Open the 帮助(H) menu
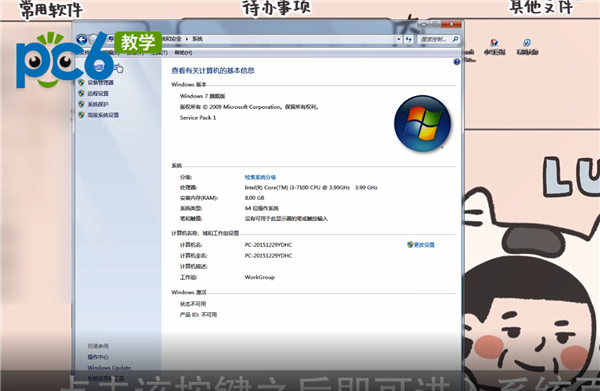Screen dimensions: 600x391 [183, 53]
